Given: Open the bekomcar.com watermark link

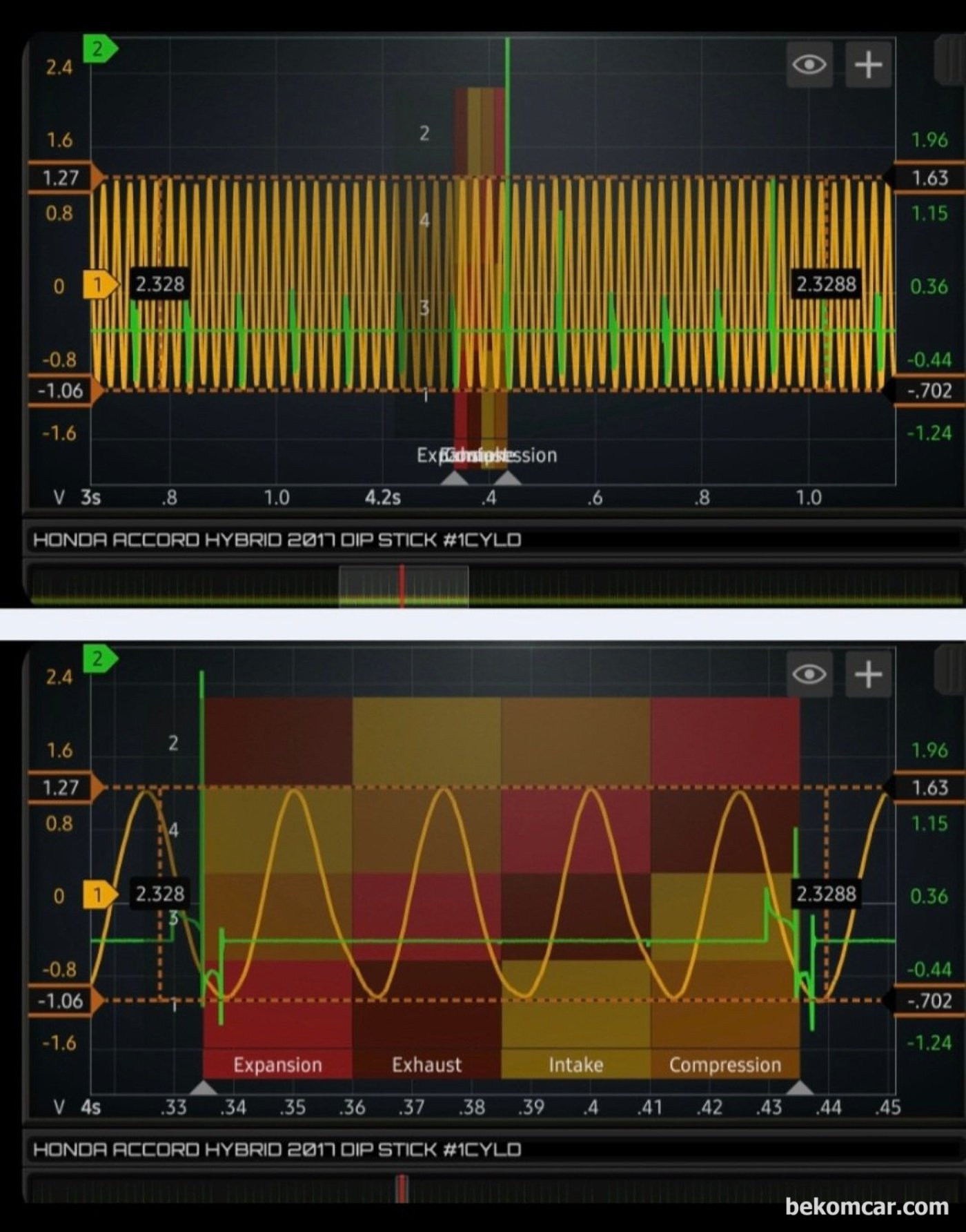Looking at the screenshot, I should (866, 1206).
